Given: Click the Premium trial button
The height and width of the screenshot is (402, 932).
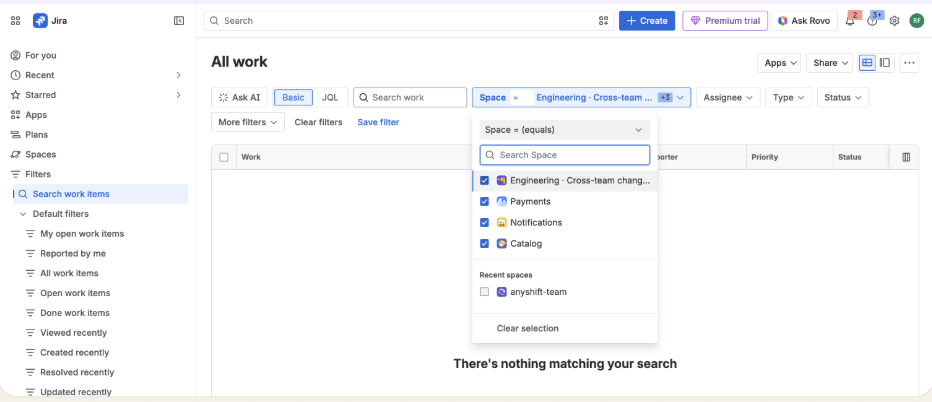Looking at the screenshot, I should 725,21.
